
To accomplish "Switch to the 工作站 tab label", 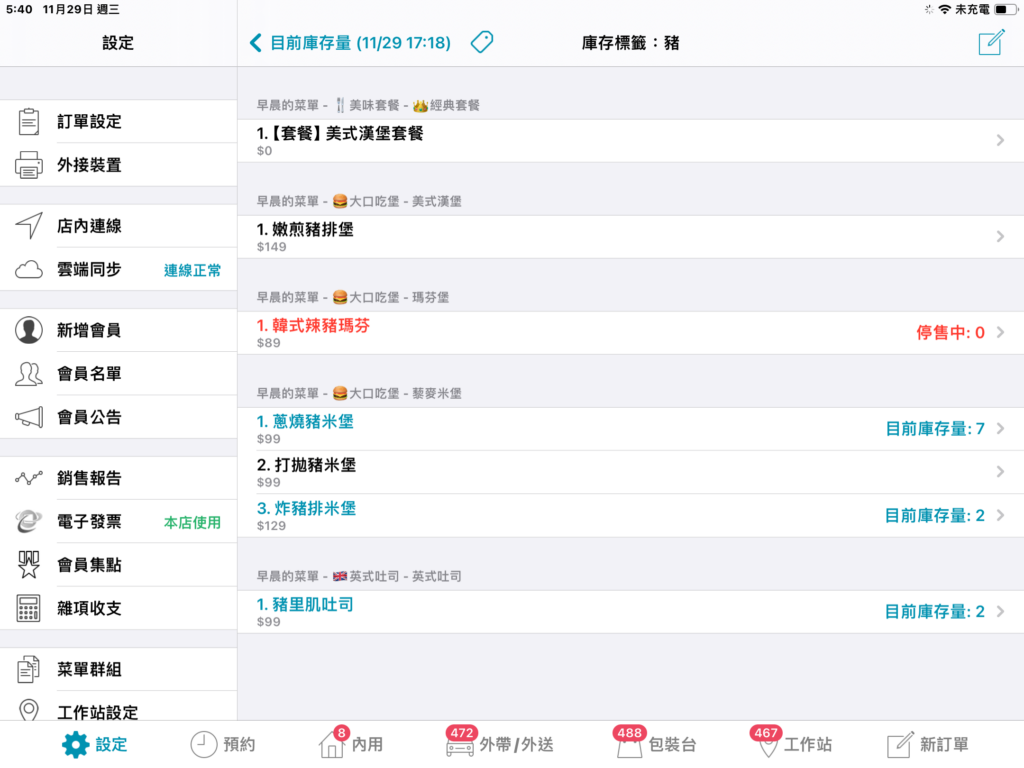I will tap(808, 744).
